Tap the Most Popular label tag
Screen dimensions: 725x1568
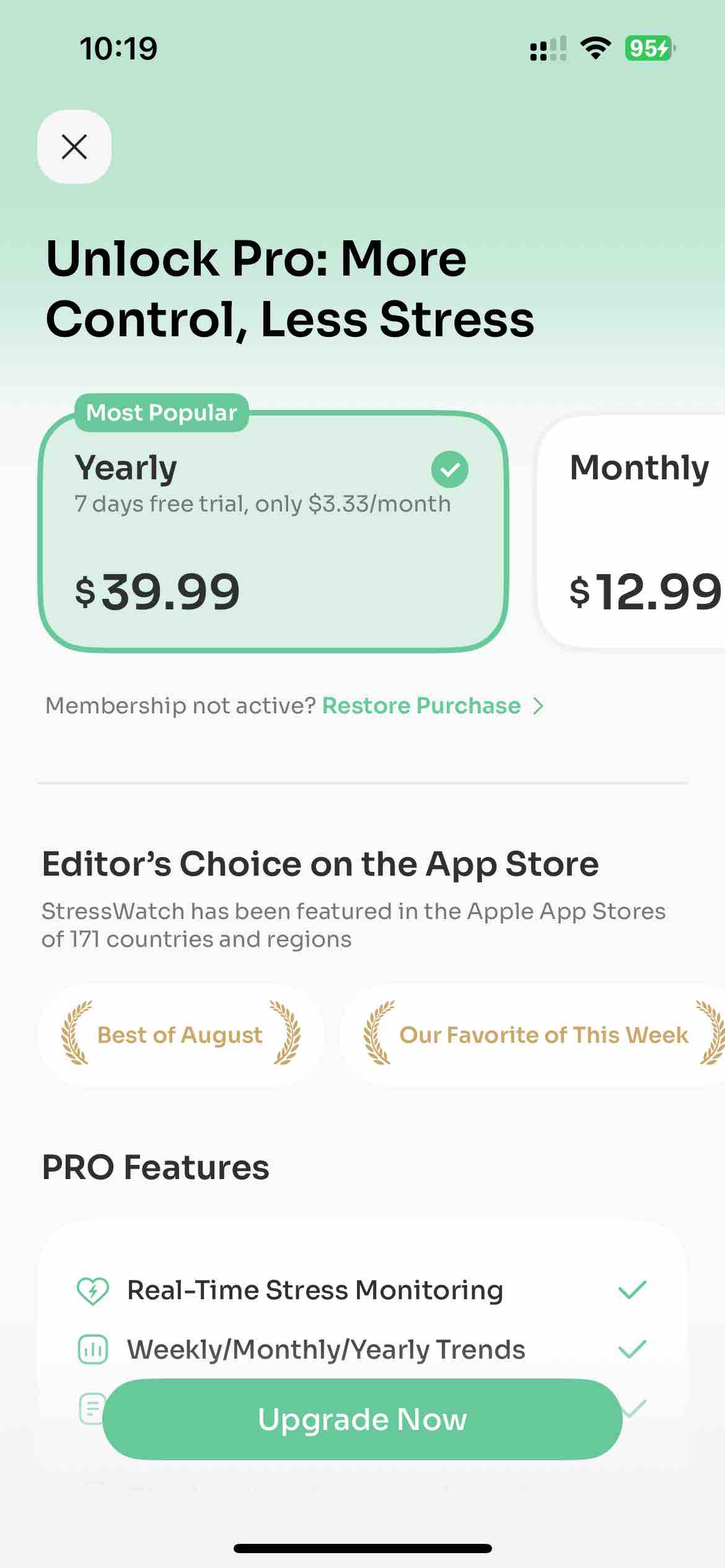coord(162,412)
